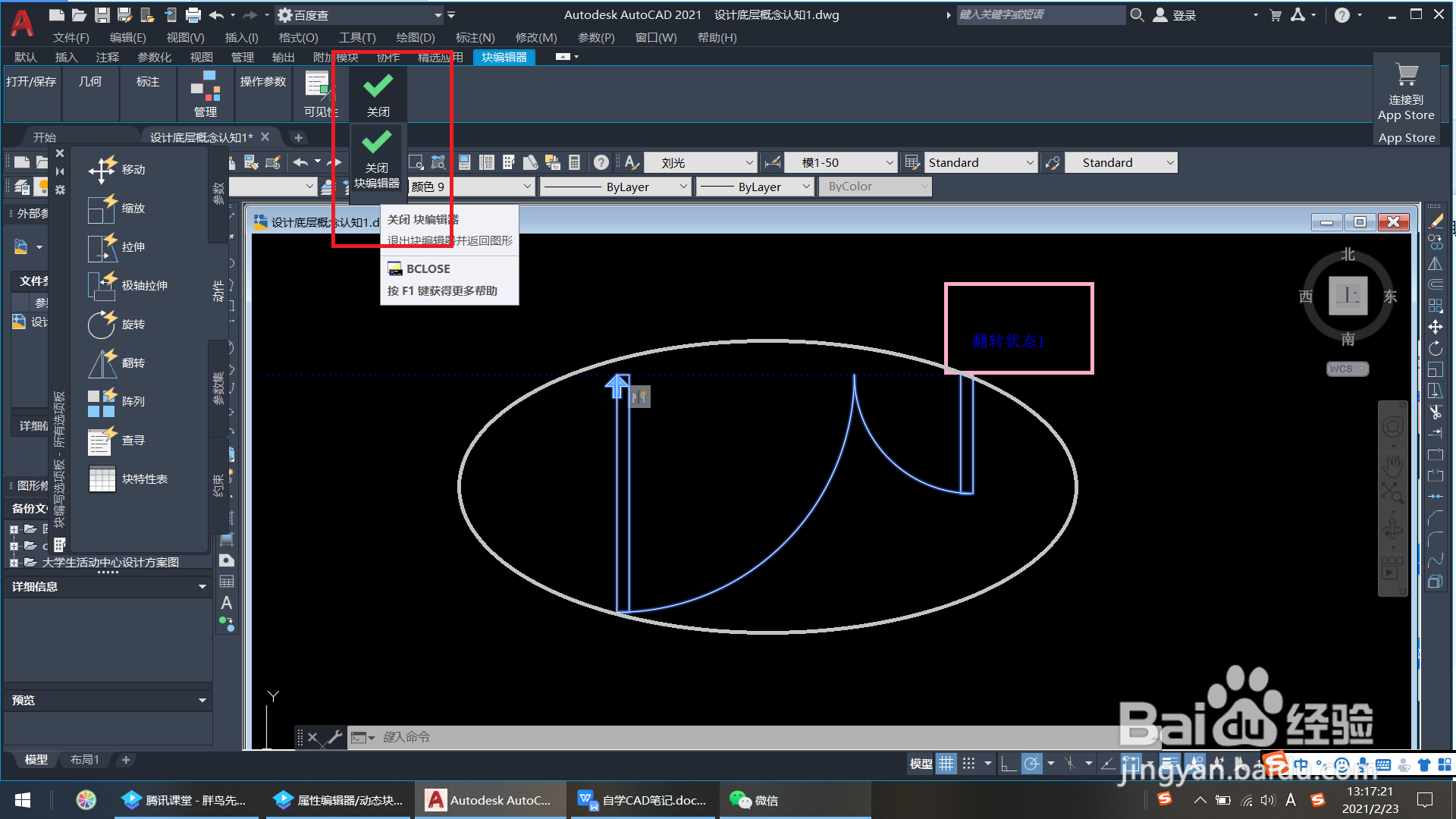Click the 操作参数 ribbon panel button
The image size is (1456, 819).
pyautogui.click(x=263, y=81)
